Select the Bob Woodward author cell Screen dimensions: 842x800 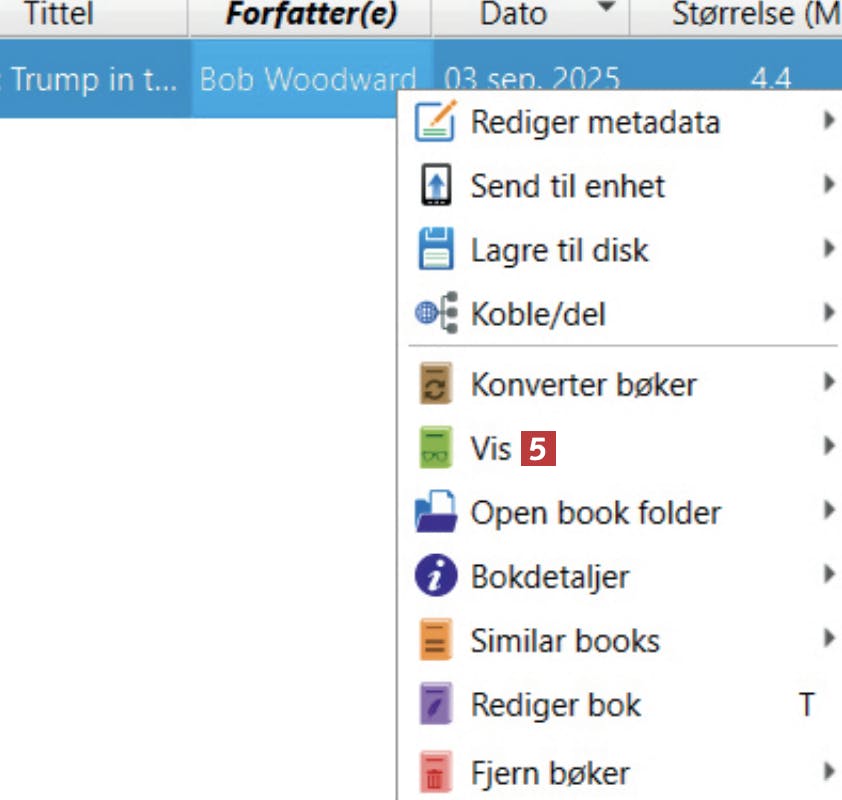pyautogui.click(x=308, y=80)
